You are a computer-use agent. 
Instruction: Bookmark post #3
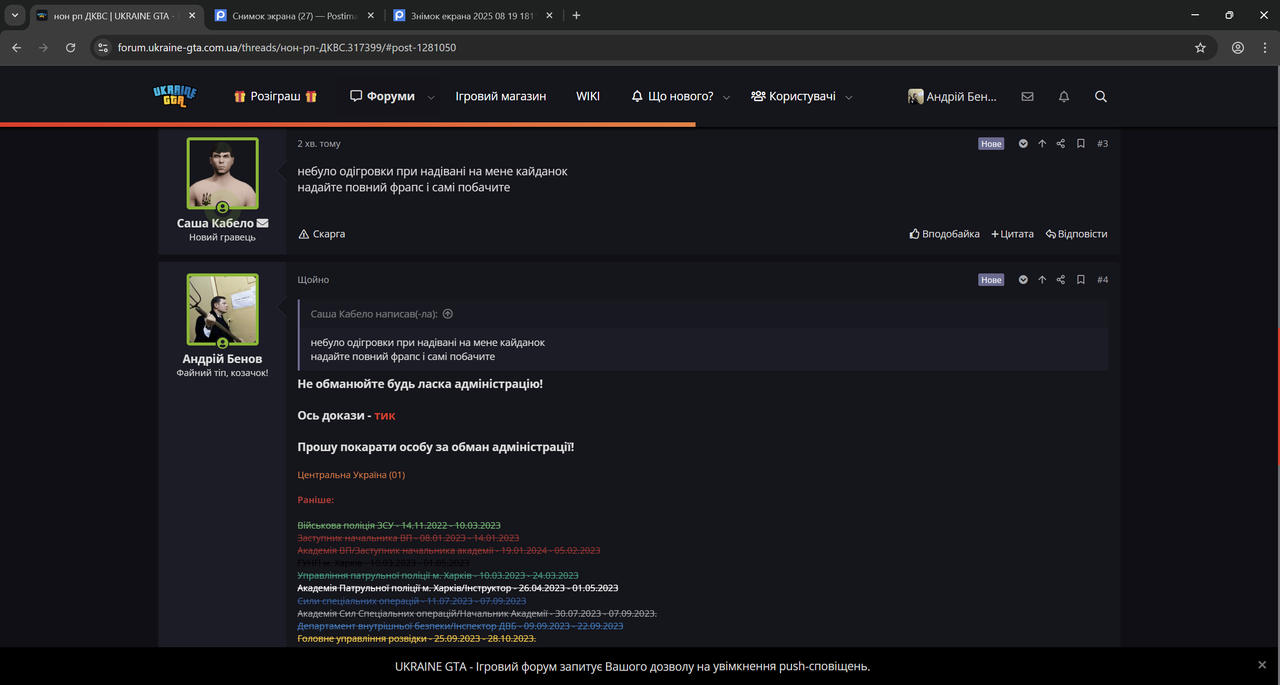[1081, 144]
